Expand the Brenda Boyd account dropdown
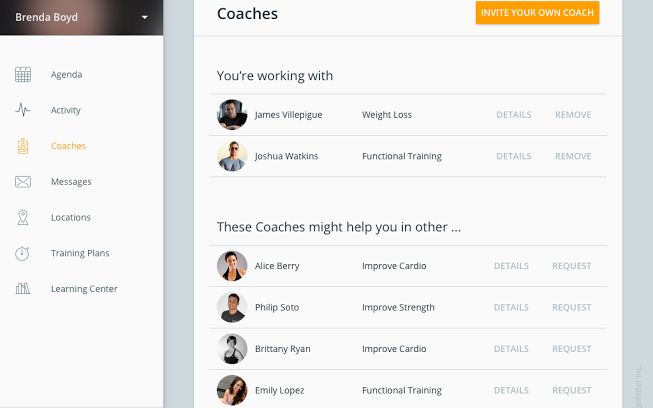Image resolution: width=653 pixels, height=408 pixels. coord(145,17)
